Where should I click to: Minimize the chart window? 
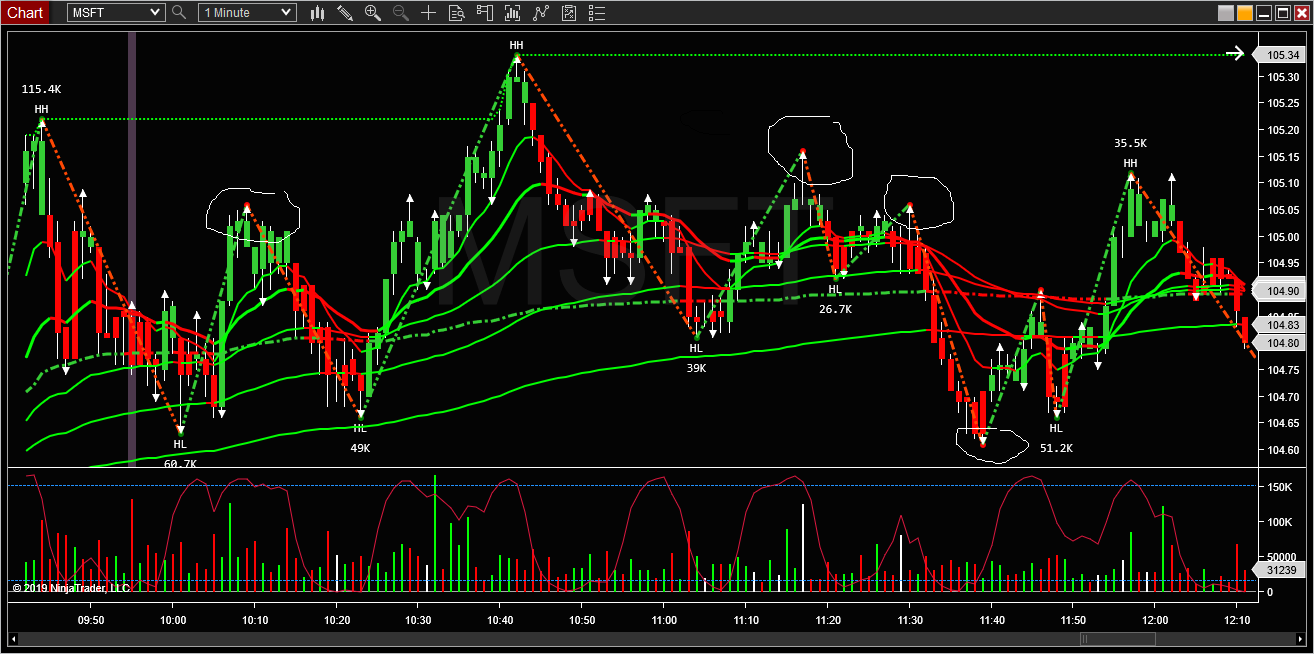[x=1264, y=13]
